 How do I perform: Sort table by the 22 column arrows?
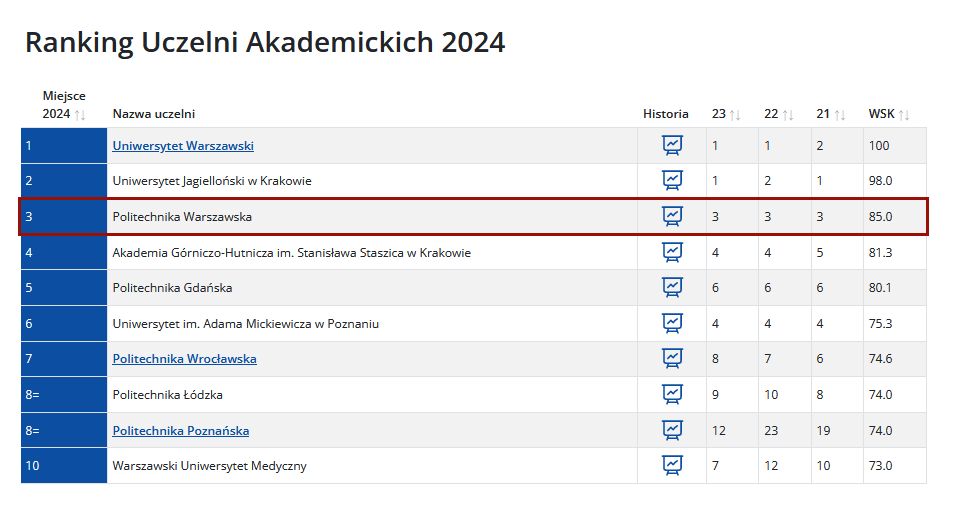click(x=788, y=114)
